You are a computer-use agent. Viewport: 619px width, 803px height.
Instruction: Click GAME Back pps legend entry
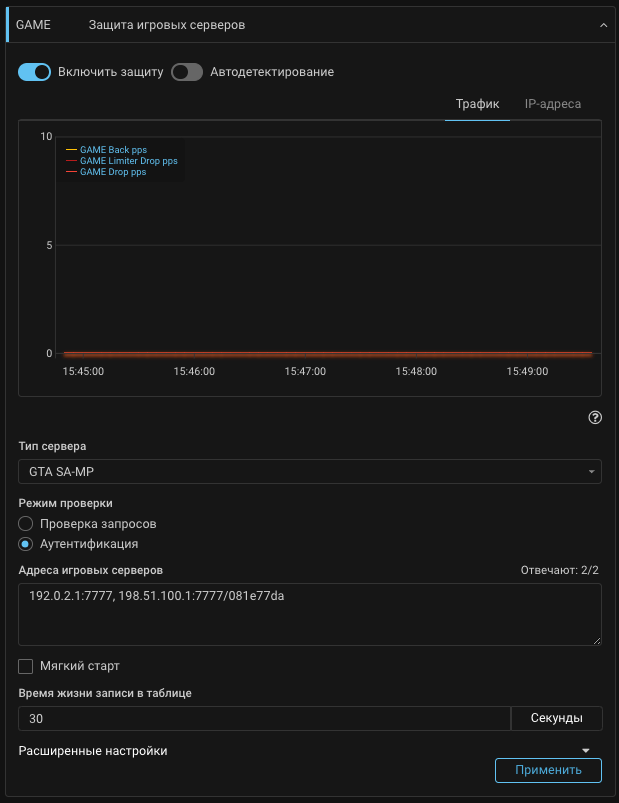click(x=113, y=150)
